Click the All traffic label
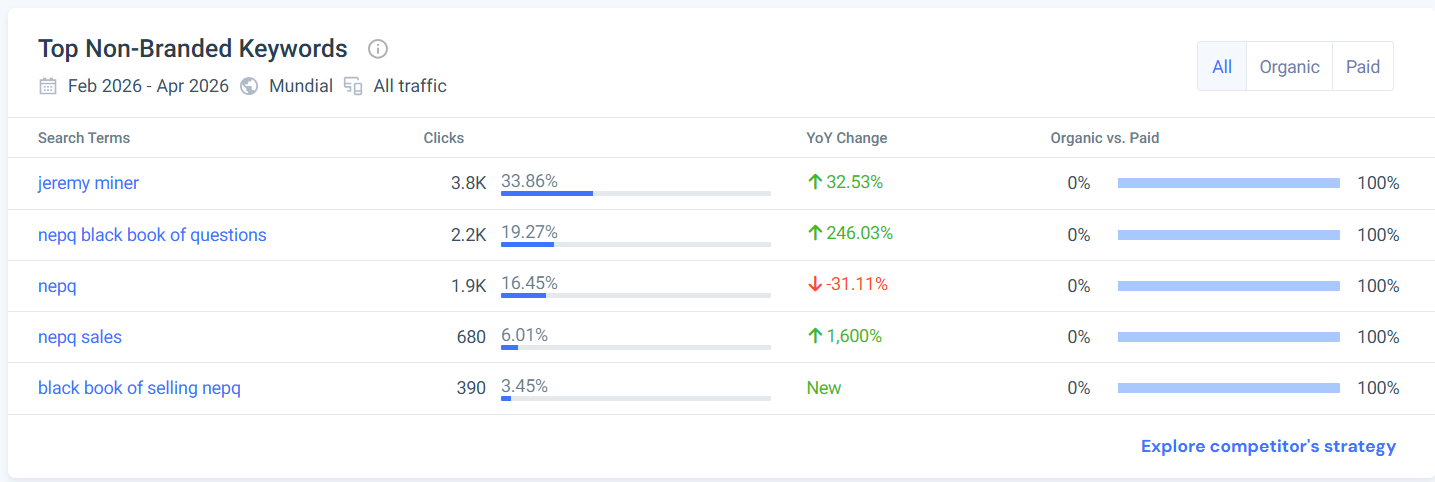This screenshot has height=482, width=1435. pos(410,86)
